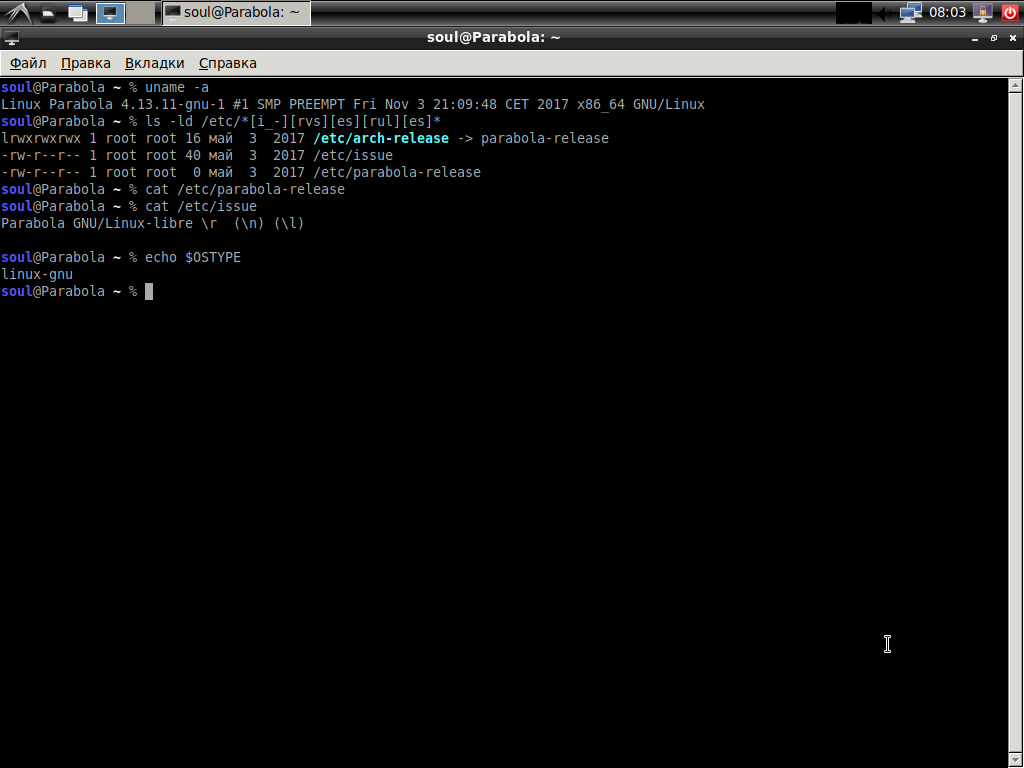Click the 'lrwxrwxrwx' permissions text
Viewport: 1024px width, 768px height.
[41, 138]
